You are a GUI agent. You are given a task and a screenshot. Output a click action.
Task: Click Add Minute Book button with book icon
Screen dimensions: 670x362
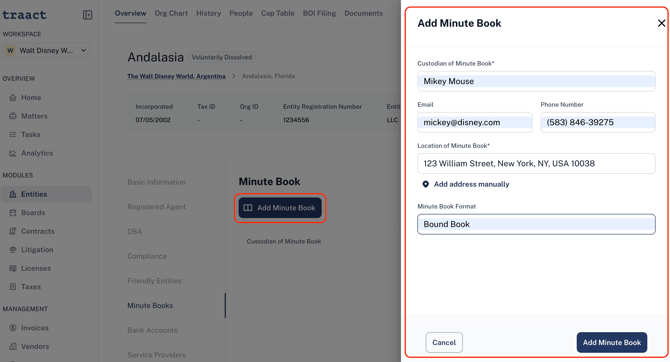280,208
